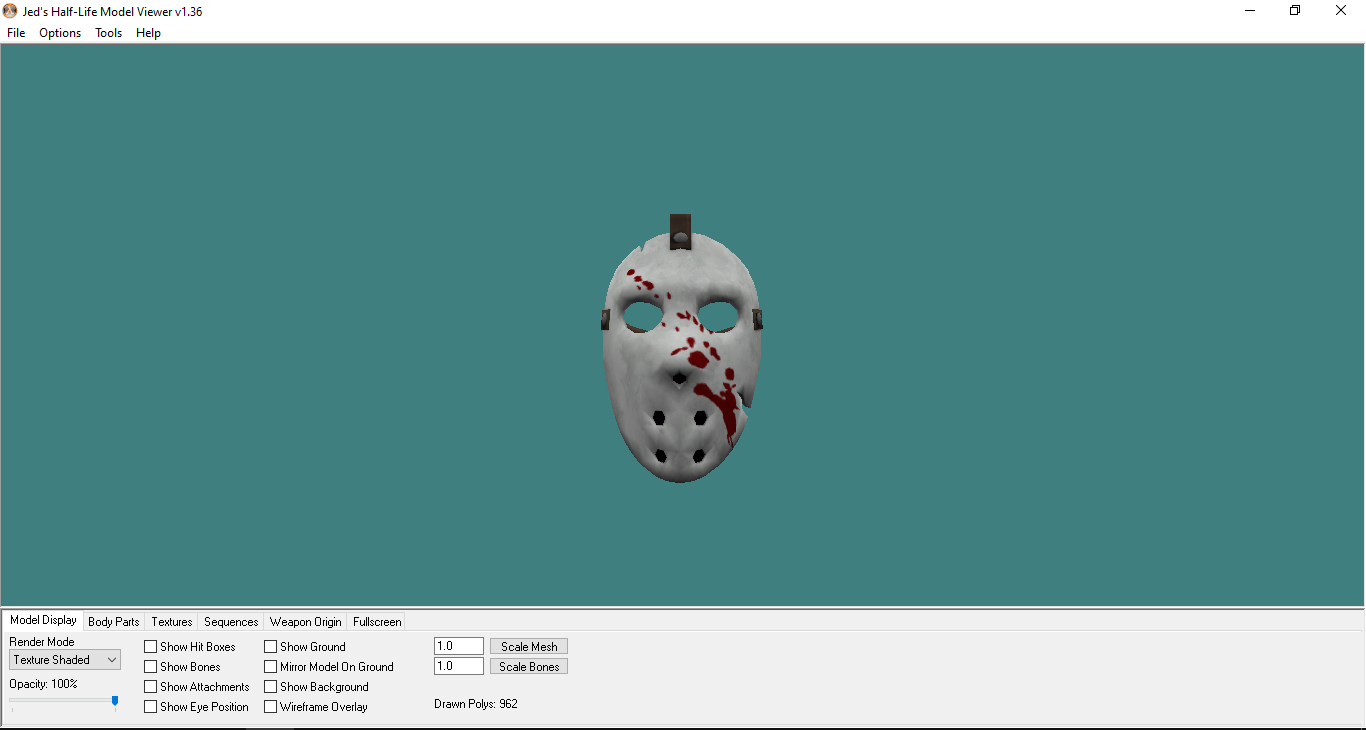Minimize the Model Viewer window
This screenshot has height=730, width=1366.
click(1250, 11)
